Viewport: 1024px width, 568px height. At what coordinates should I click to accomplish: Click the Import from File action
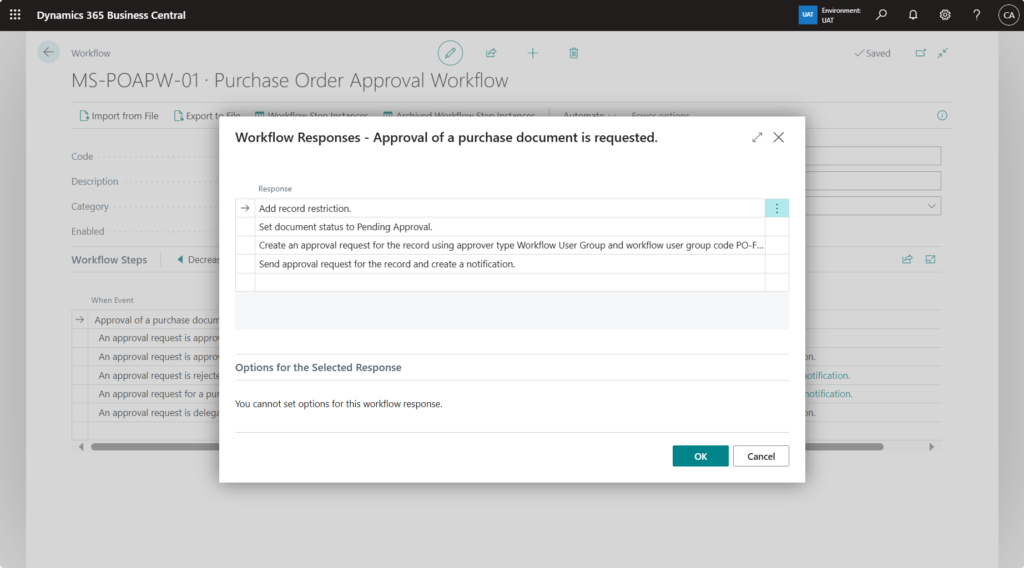119,116
